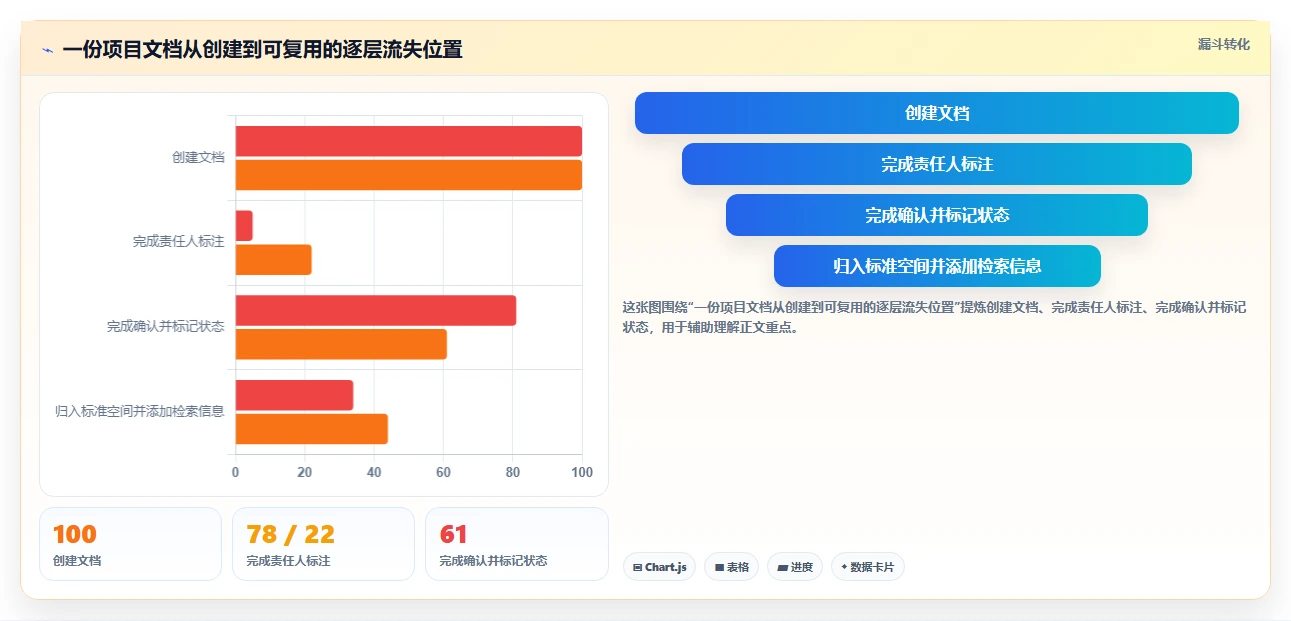Click the 完成确认并标记状态 caption under 61
Screen dimensions: 1291x621
(493, 561)
